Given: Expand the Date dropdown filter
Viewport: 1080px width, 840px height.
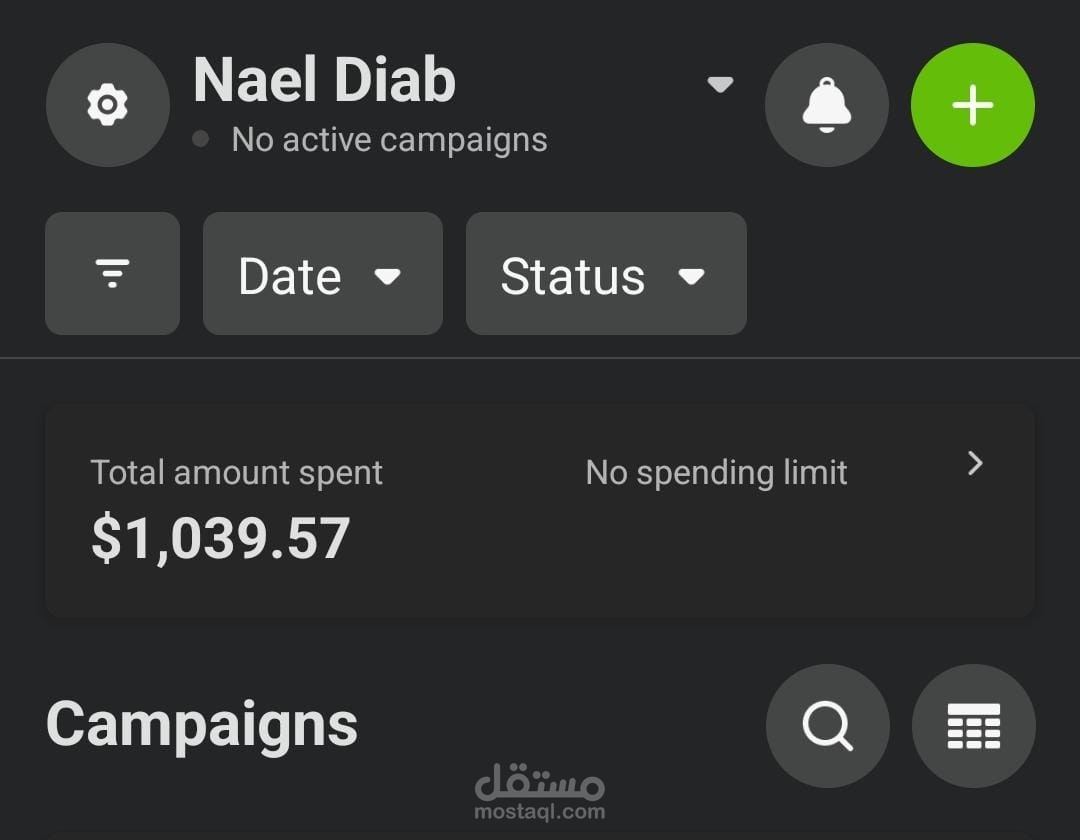Looking at the screenshot, I should click(322, 274).
